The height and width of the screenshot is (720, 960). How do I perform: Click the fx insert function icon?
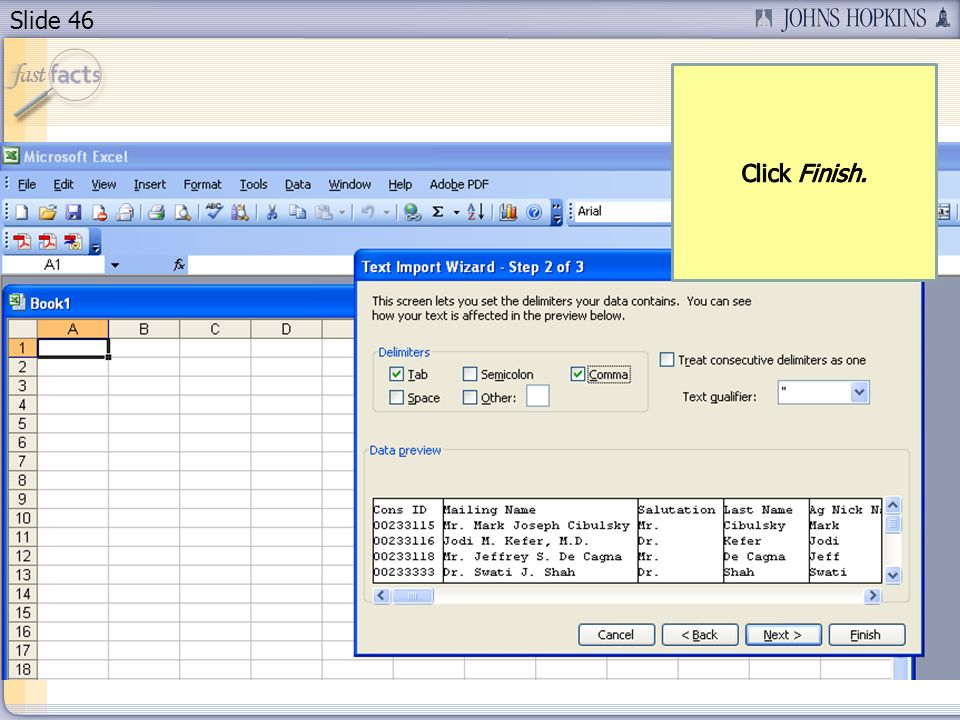(179, 264)
